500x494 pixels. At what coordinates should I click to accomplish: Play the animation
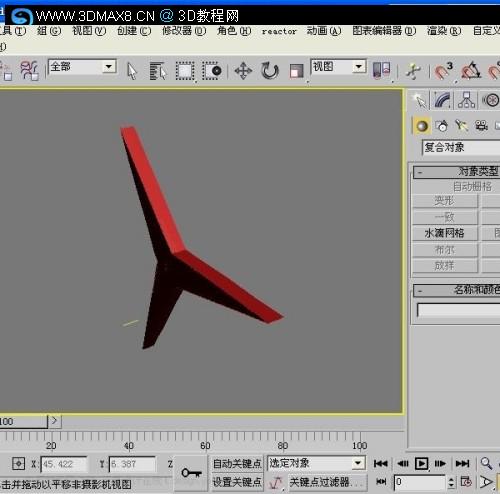tap(421, 463)
